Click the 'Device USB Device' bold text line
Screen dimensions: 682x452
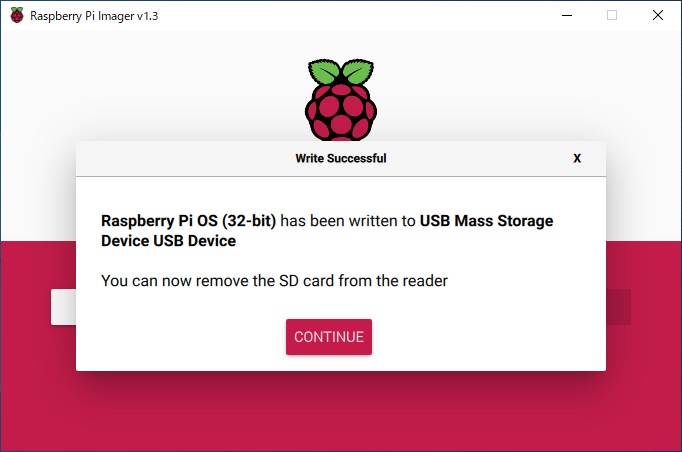(x=168, y=241)
